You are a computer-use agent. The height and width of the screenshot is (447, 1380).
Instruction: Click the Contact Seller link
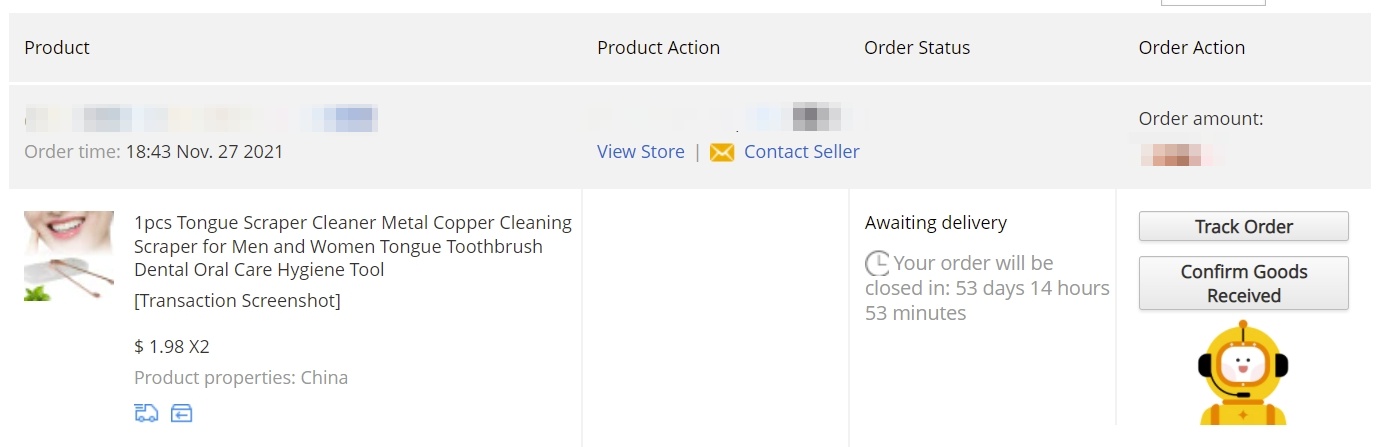coord(801,152)
